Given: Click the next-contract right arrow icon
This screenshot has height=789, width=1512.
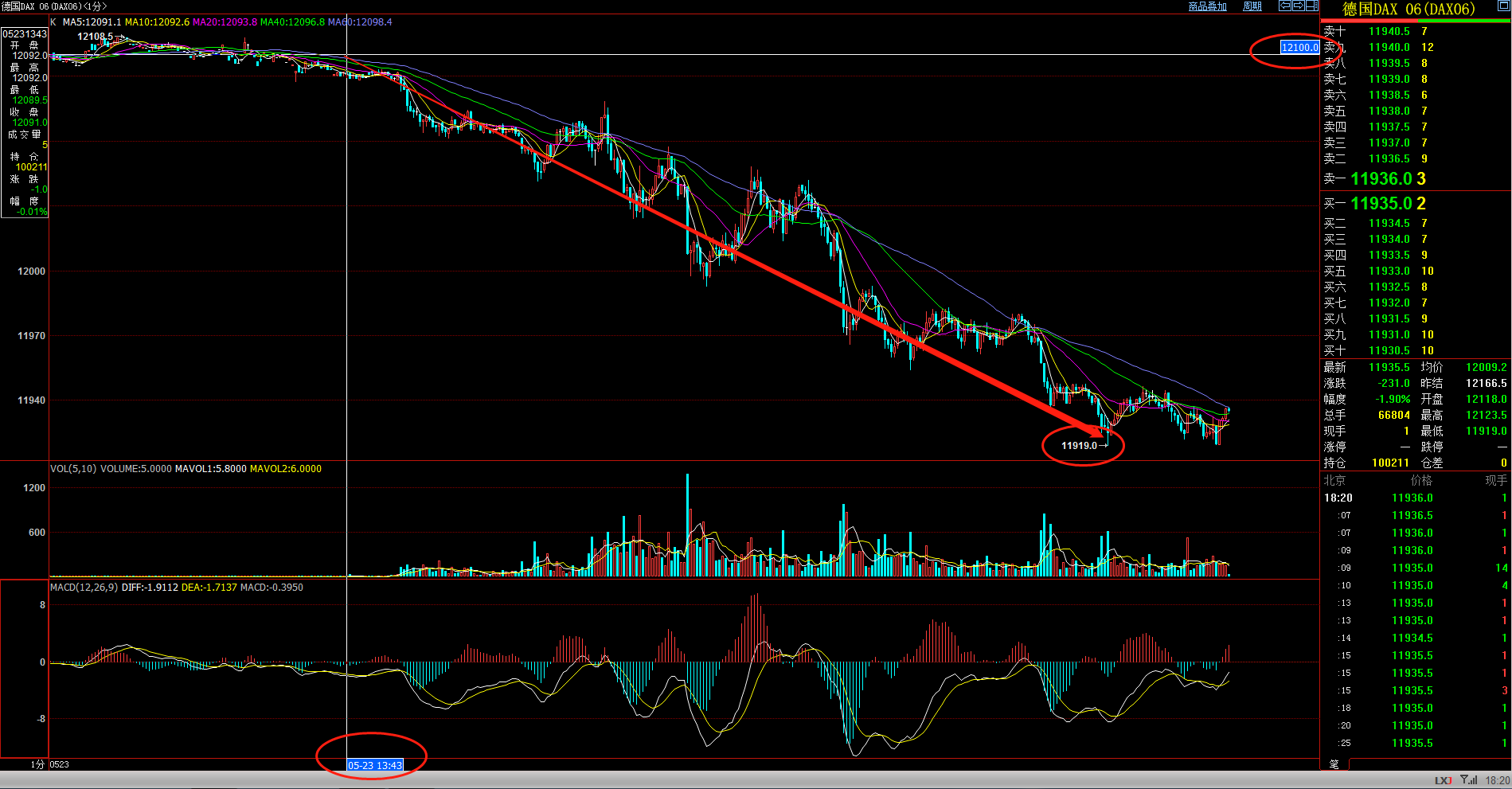Looking at the screenshot, I should 1298,6.
